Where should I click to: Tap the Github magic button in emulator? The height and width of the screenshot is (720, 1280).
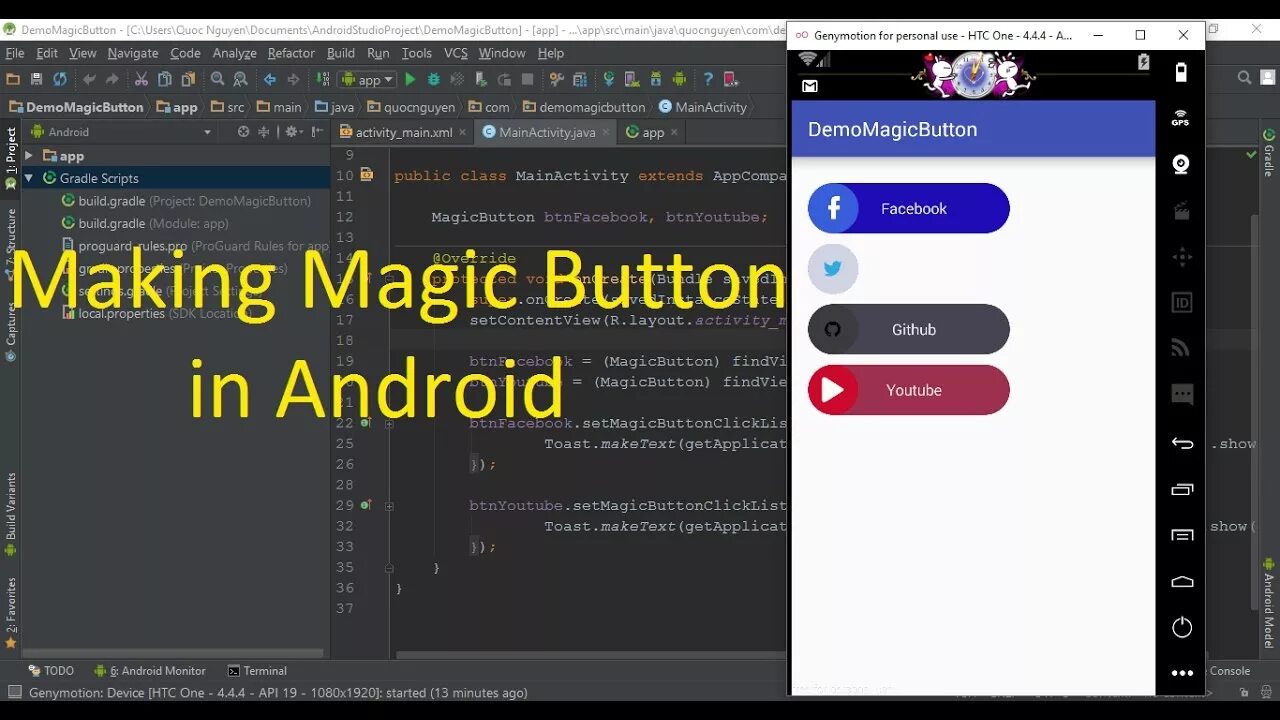click(x=909, y=329)
